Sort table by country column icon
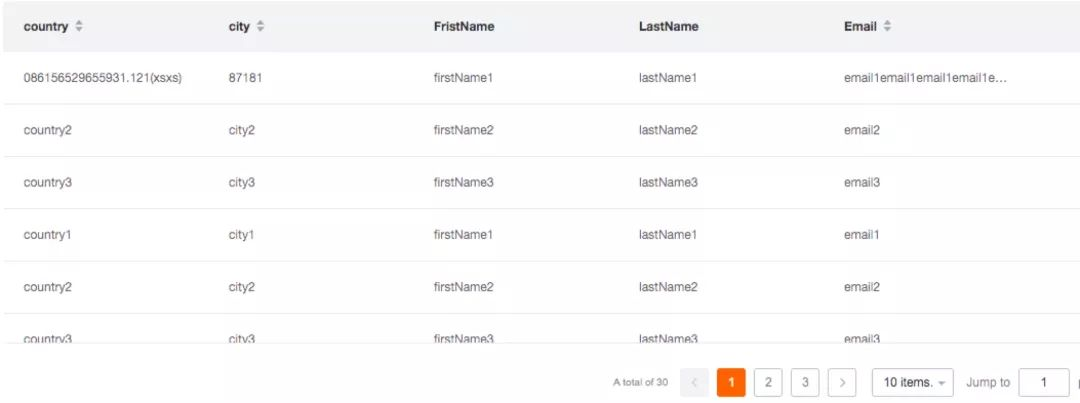Screen dimensions: 1080x403 79,27
